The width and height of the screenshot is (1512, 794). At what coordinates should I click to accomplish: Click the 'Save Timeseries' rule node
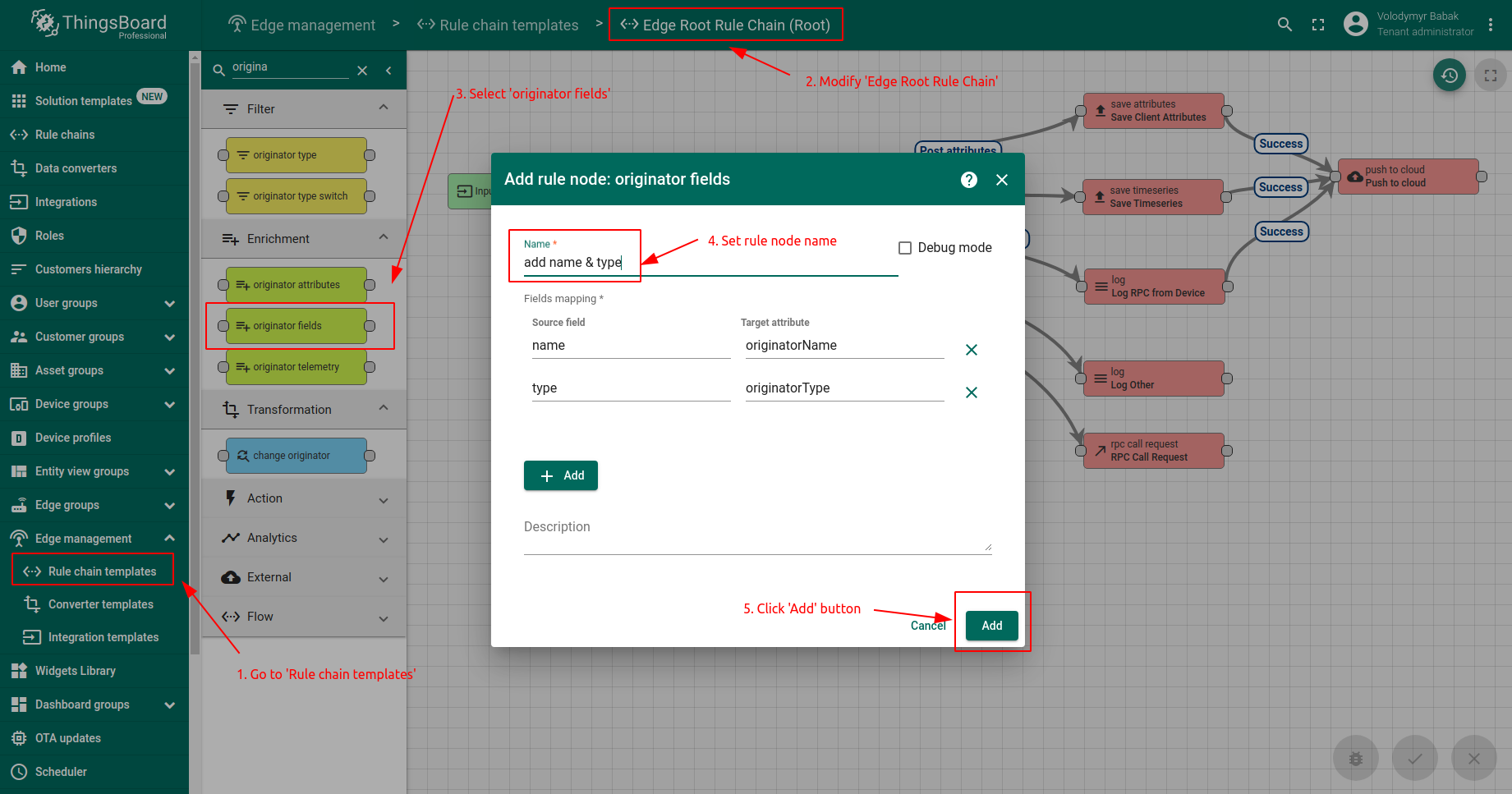tap(1153, 197)
